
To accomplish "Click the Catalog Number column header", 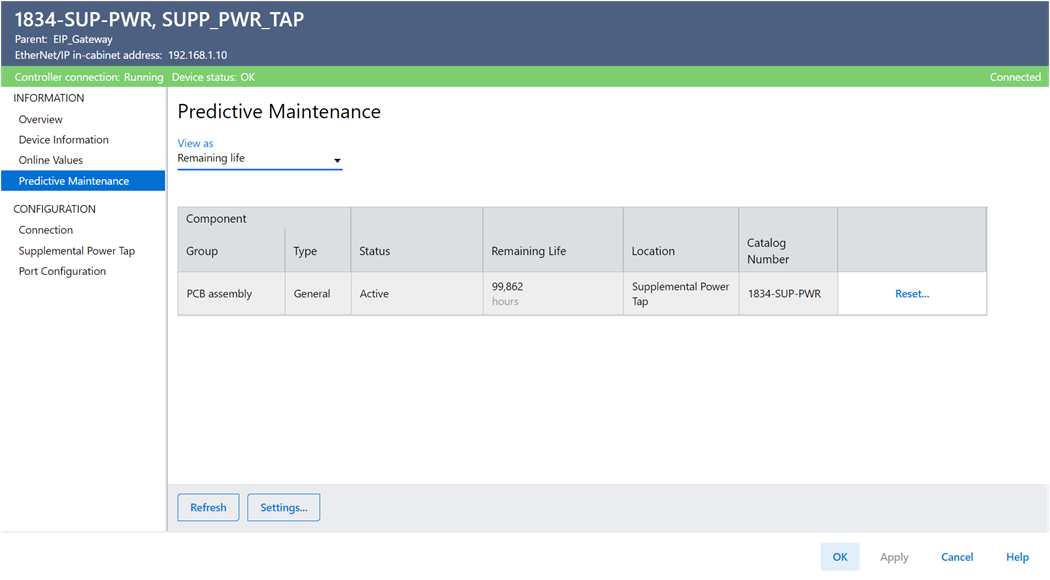I will coord(768,251).
